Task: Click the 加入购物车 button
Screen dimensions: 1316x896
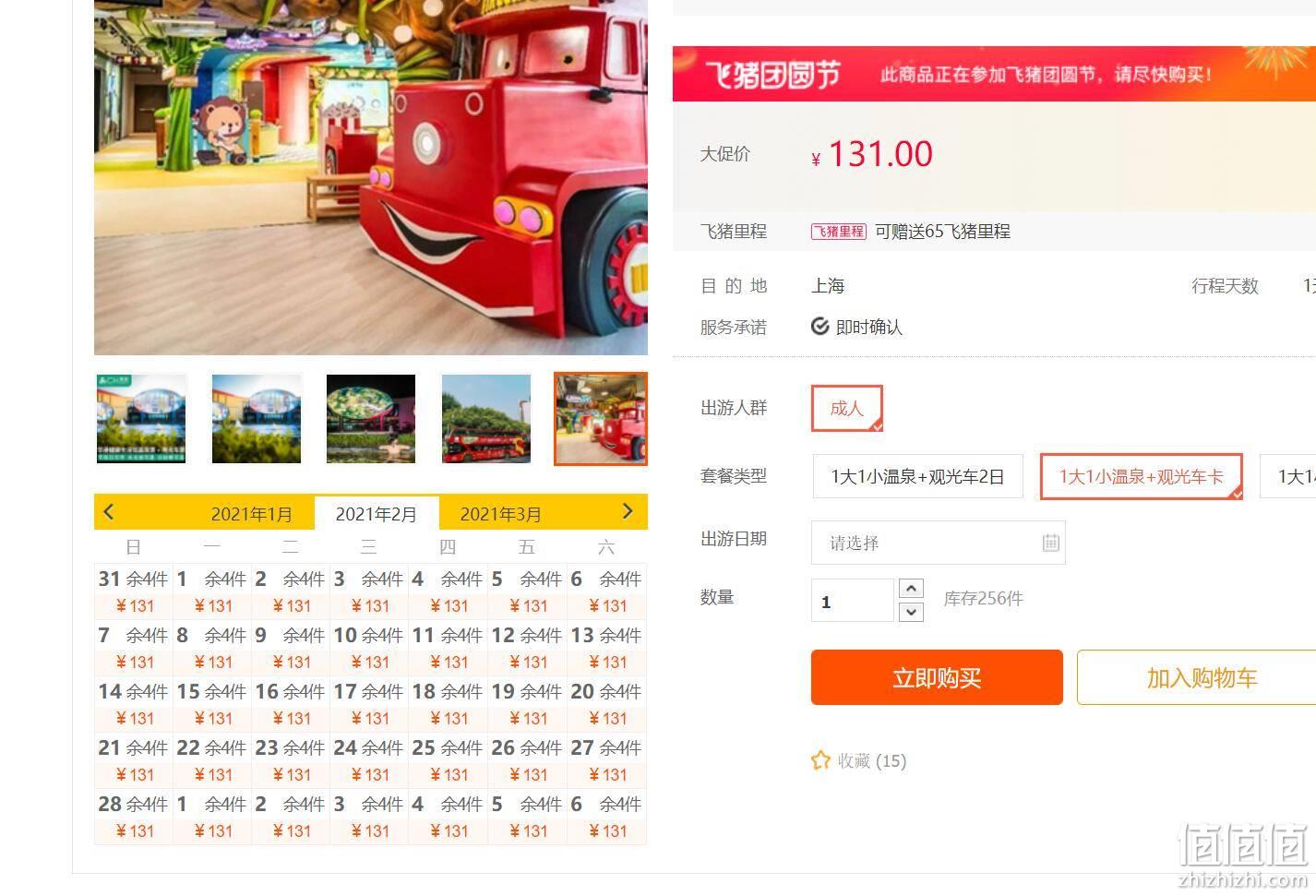Action: coord(1200,677)
